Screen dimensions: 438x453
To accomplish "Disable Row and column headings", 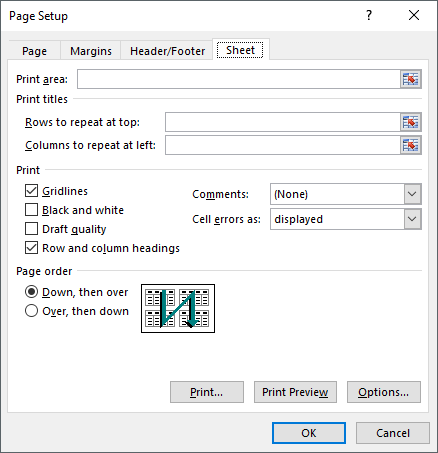I will pyautogui.click(x=31, y=248).
